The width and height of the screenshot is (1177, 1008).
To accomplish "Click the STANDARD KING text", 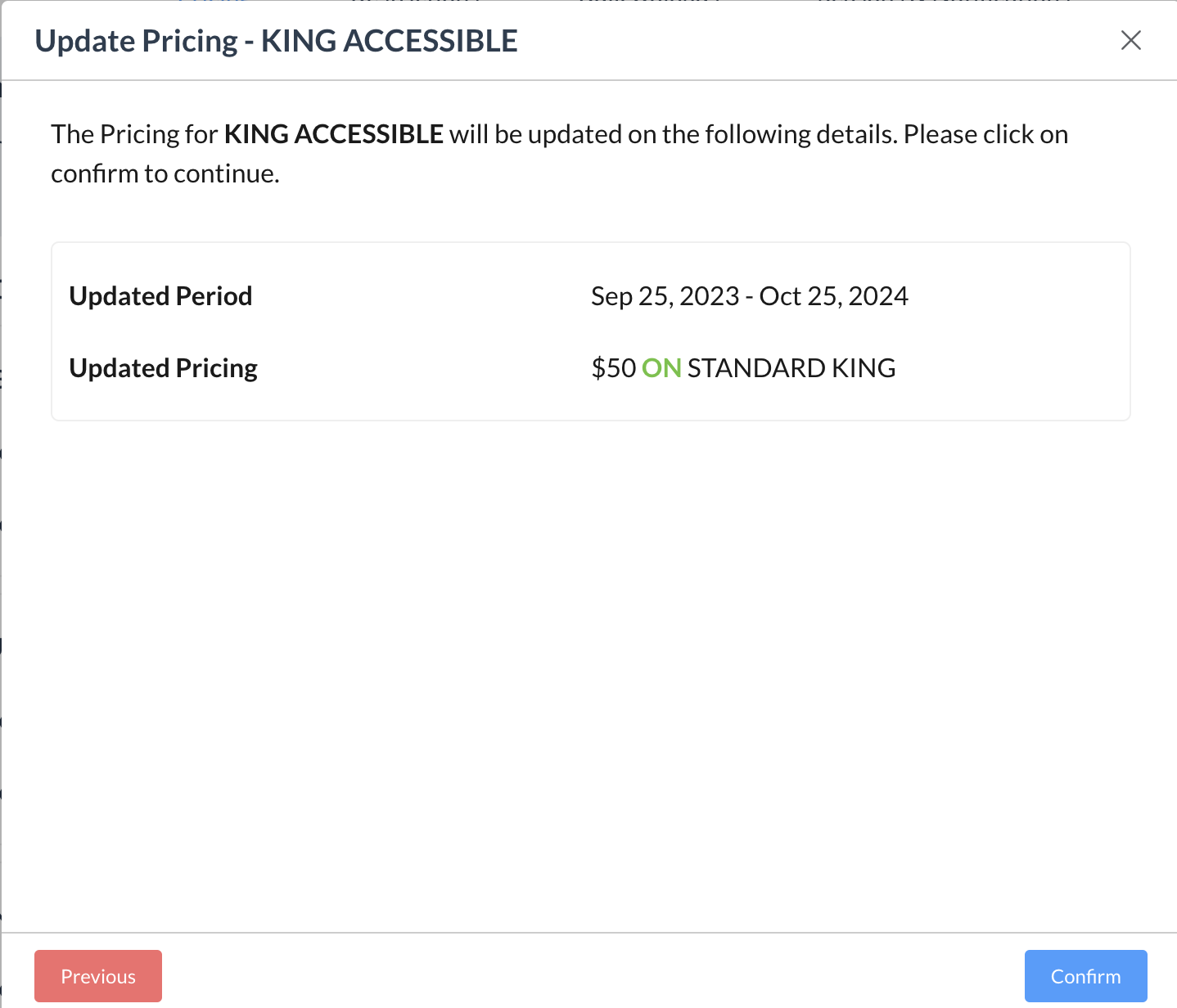I will (791, 368).
